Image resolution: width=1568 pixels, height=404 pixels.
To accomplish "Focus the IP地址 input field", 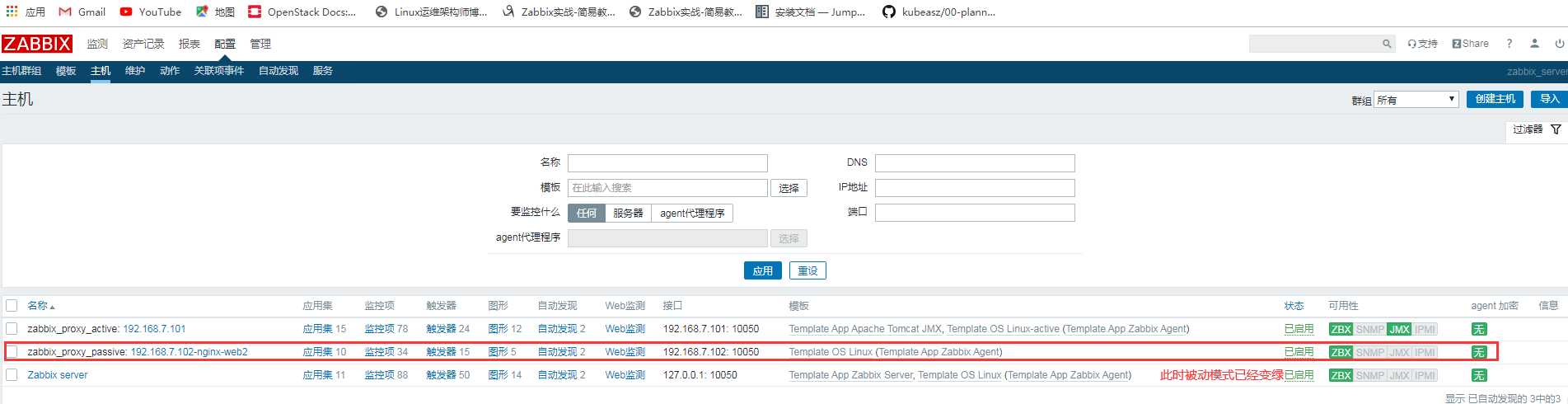I will tap(975, 188).
